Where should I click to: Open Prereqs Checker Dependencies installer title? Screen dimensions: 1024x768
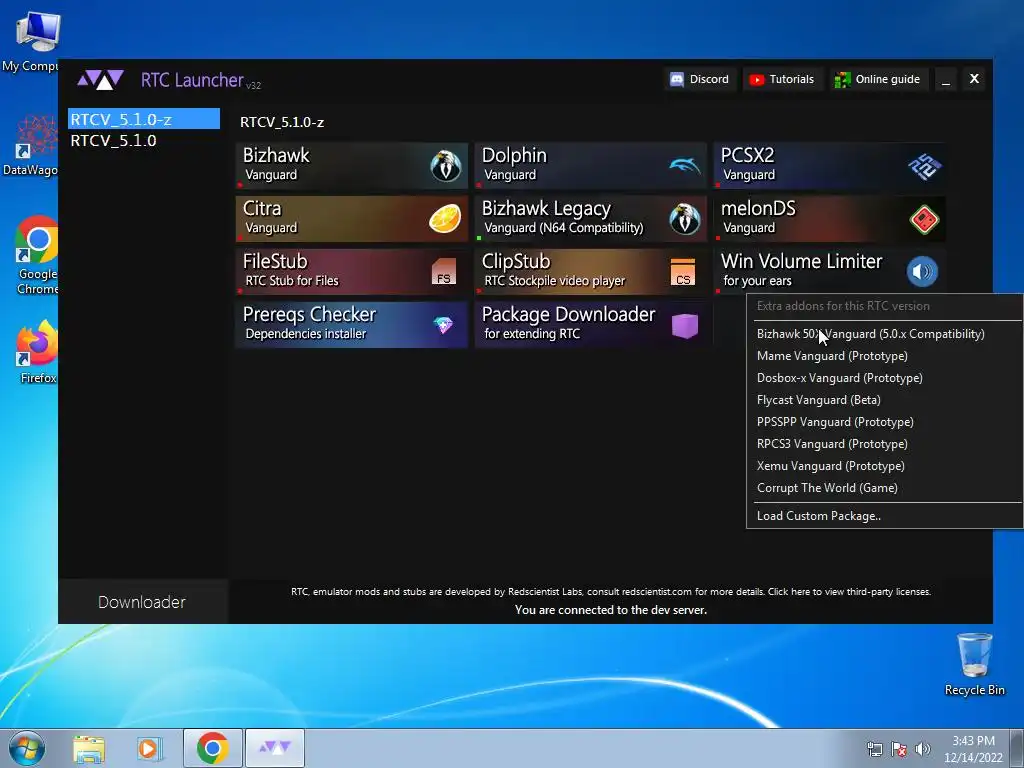(310, 315)
